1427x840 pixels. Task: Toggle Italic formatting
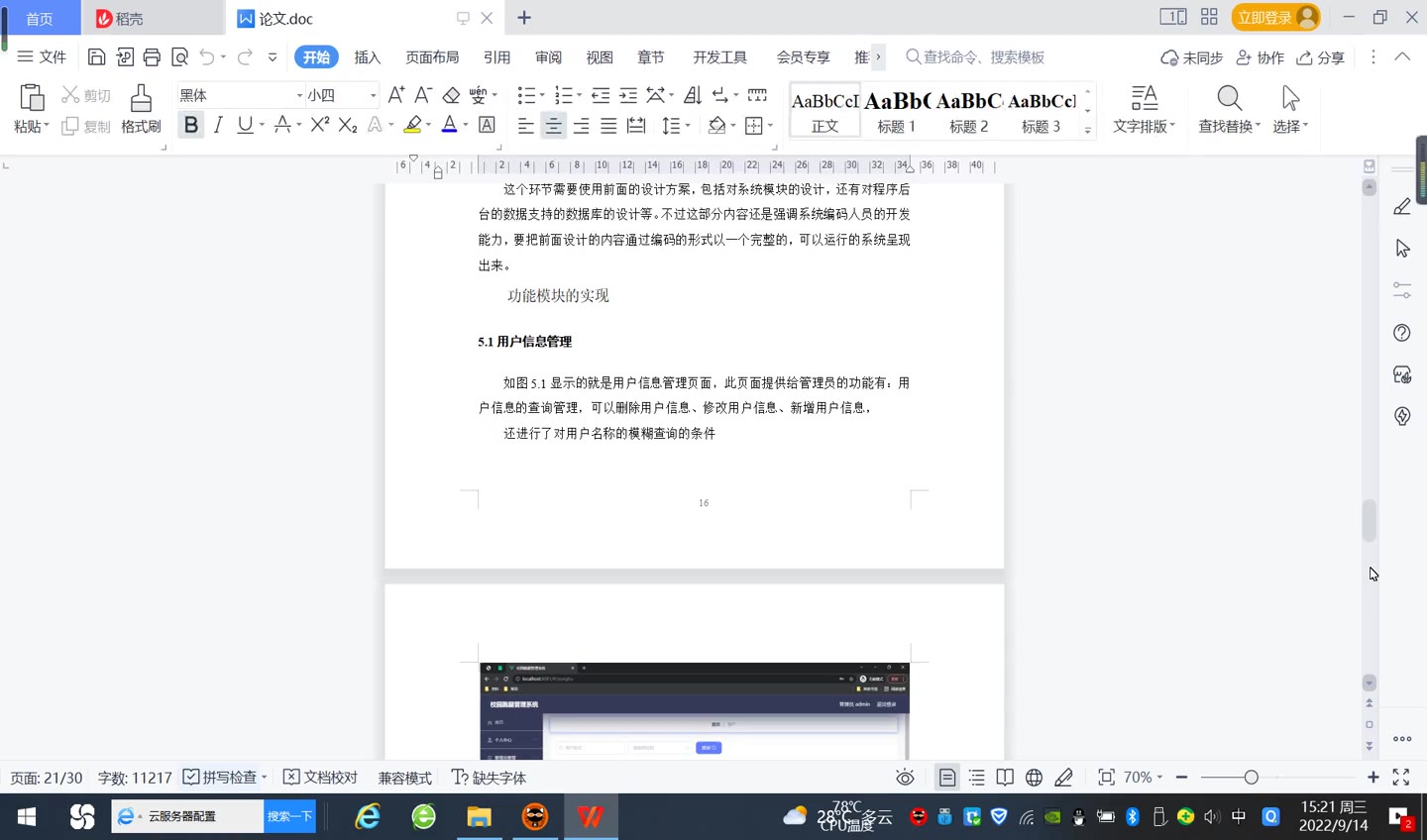(x=218, y=125)
